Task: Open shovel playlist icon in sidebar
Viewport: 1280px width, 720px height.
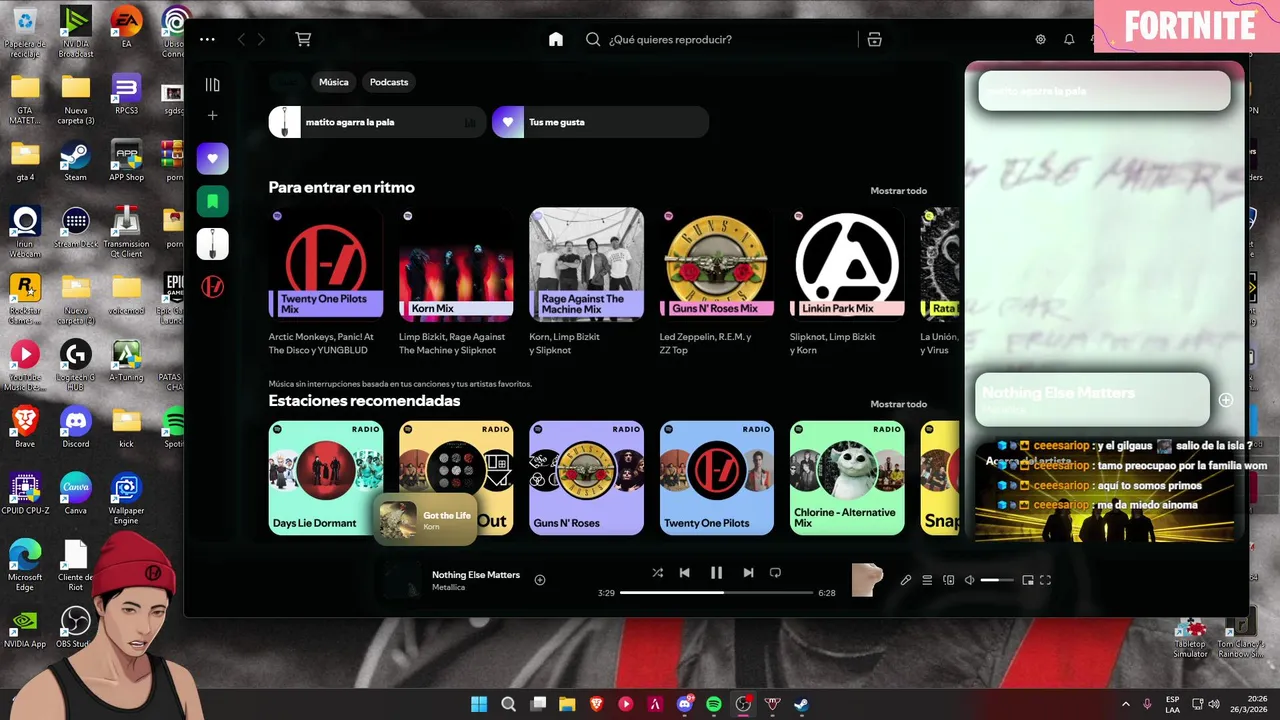Action: 212,244
